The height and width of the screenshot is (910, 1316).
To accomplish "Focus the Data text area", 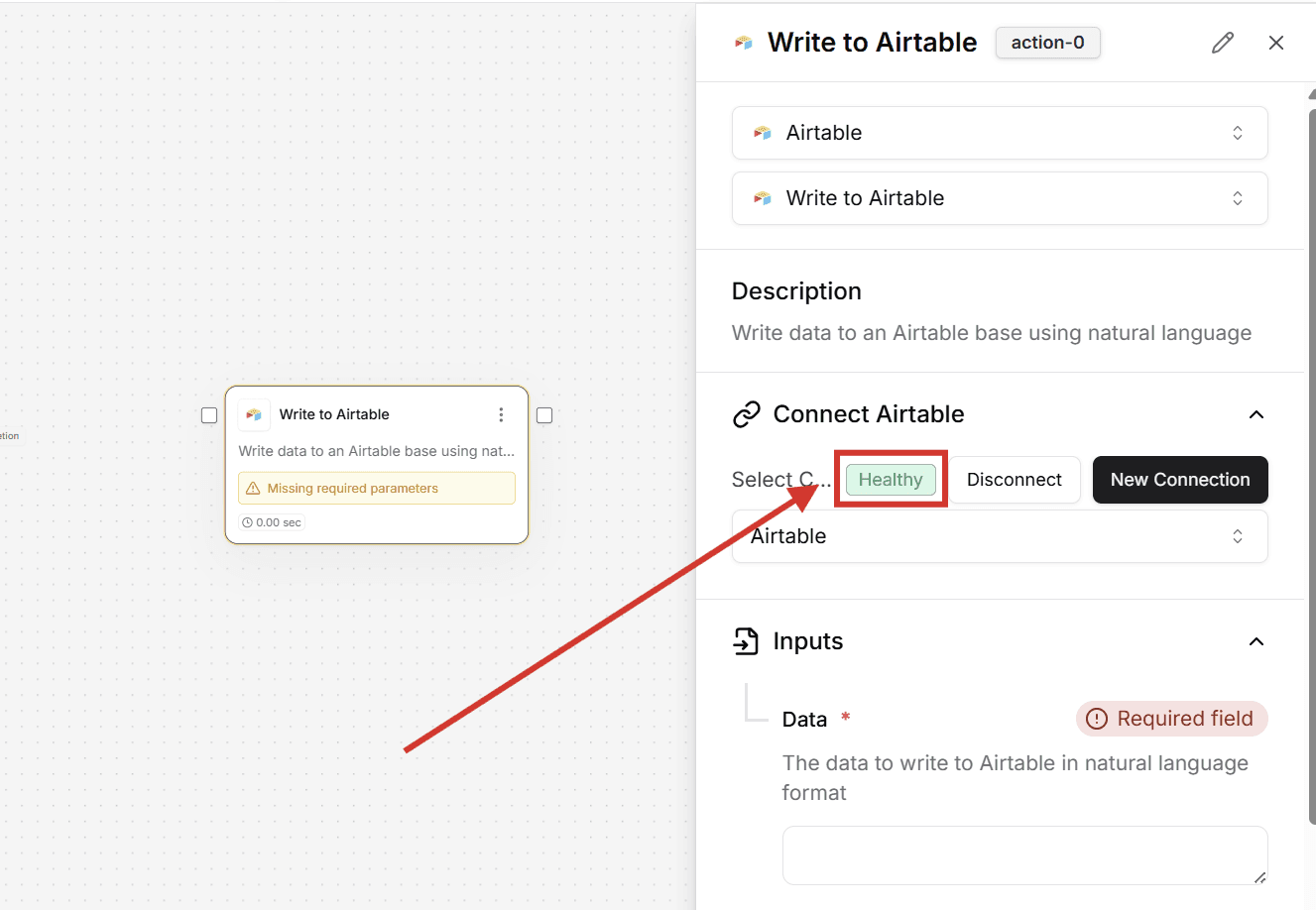I will [1025, 855].
